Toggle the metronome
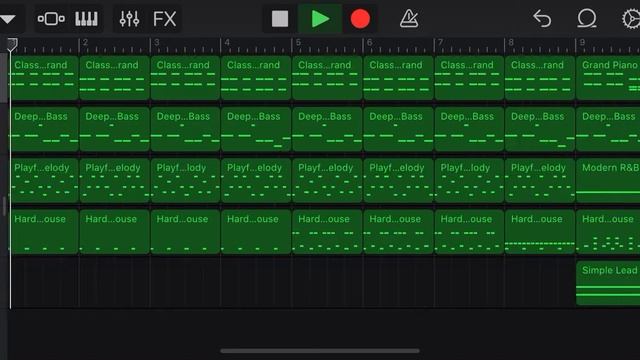The width and height of the screenshot is (640, 360). [409, 19]
